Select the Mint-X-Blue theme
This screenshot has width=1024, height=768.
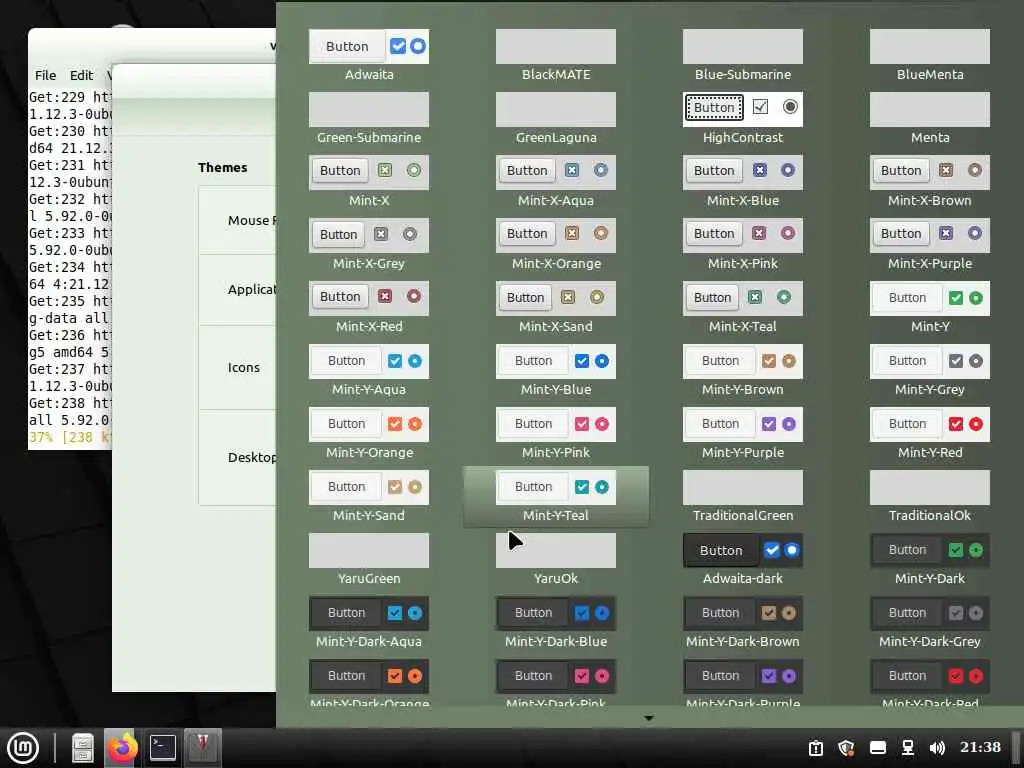743,182
